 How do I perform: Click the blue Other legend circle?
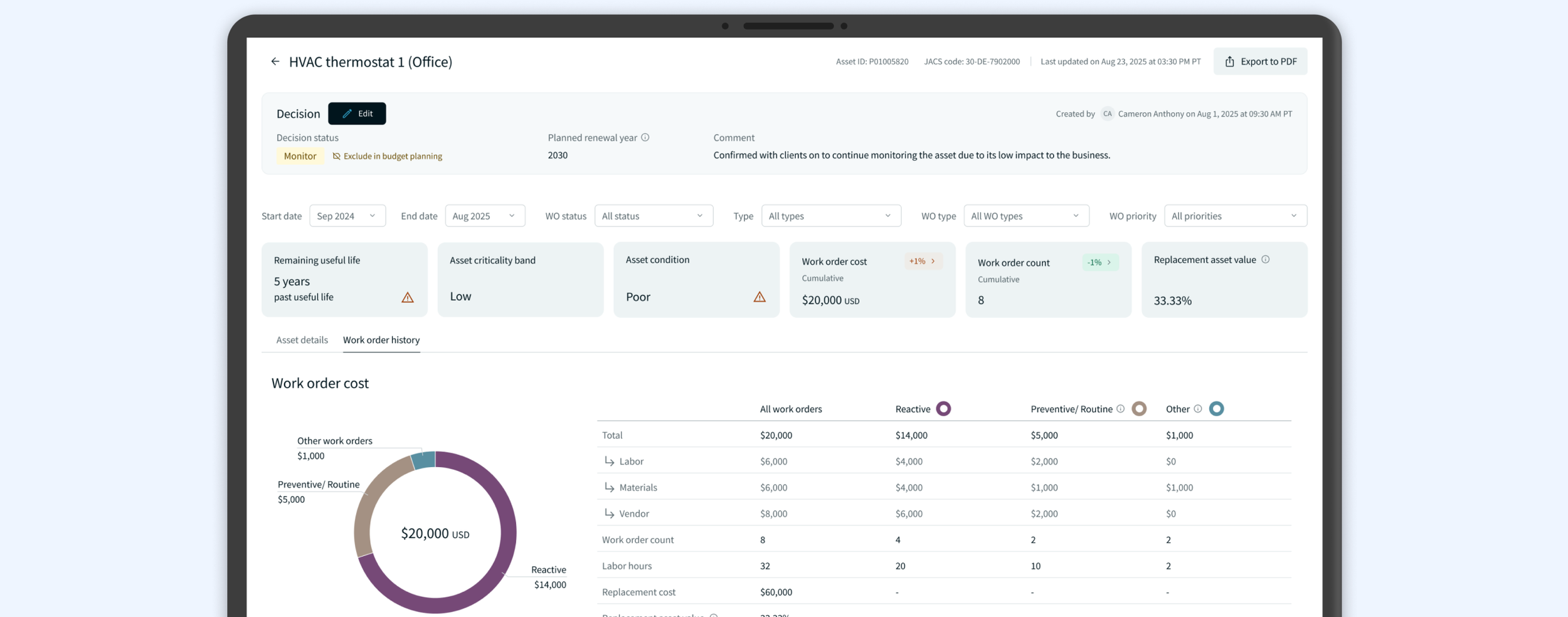[1216, 409]
